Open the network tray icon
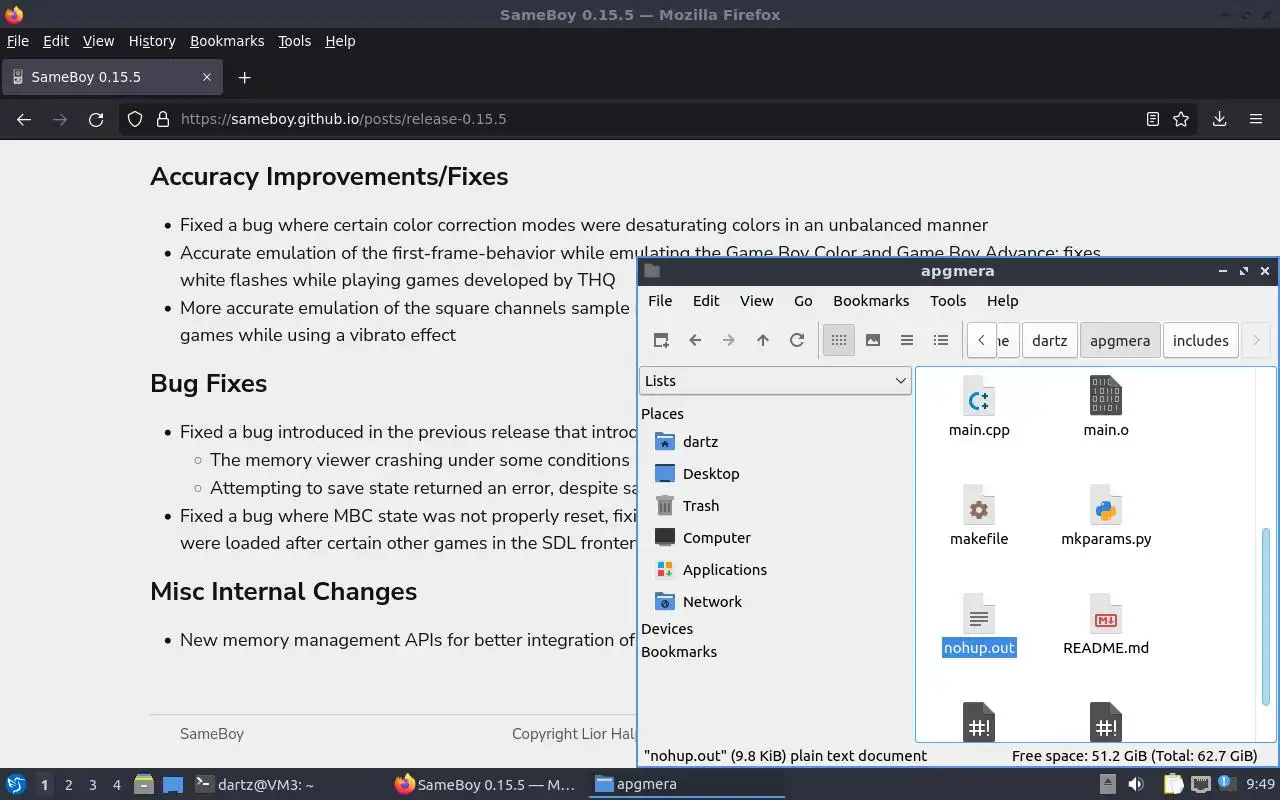The height and width of the screenshot is (800, 1280). click(x=1201, y=784)
